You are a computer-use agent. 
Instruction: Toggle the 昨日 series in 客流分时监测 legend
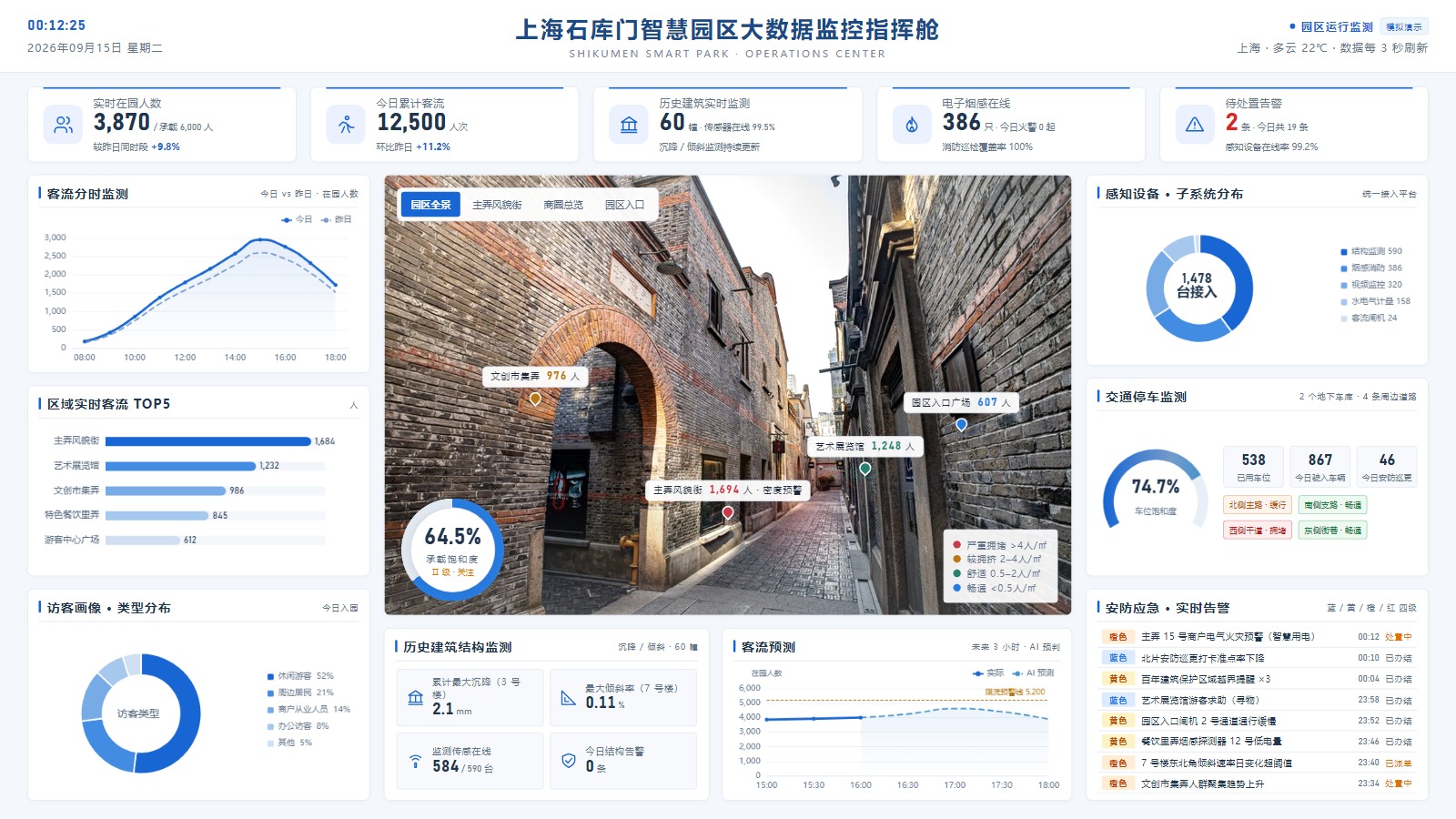(336, 219)
